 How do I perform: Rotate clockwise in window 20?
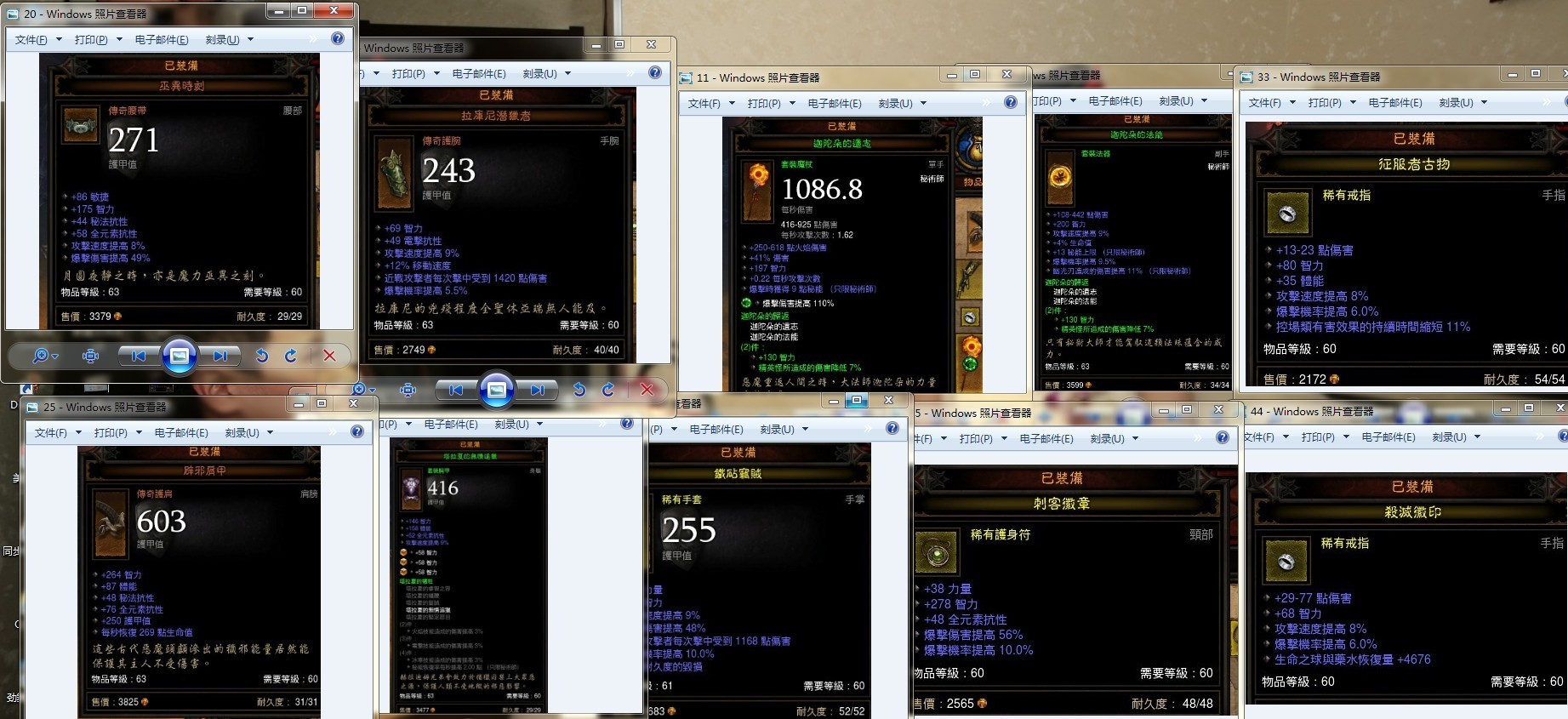point(291,356)
